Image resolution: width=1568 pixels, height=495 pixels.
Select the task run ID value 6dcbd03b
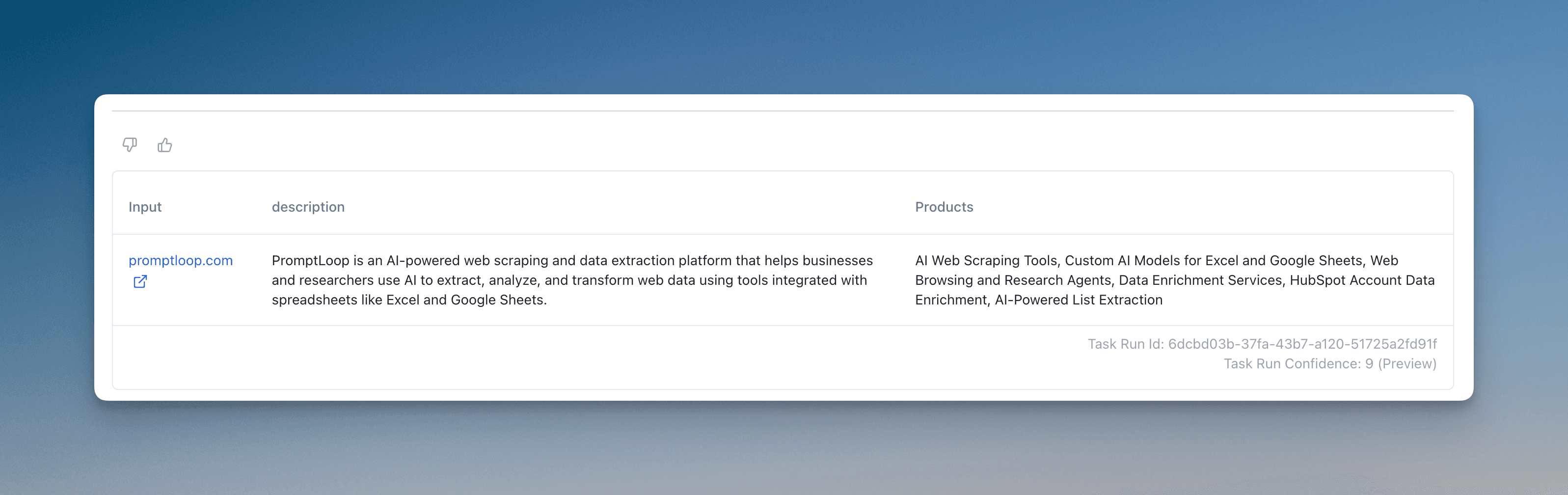coord(1302,344)
